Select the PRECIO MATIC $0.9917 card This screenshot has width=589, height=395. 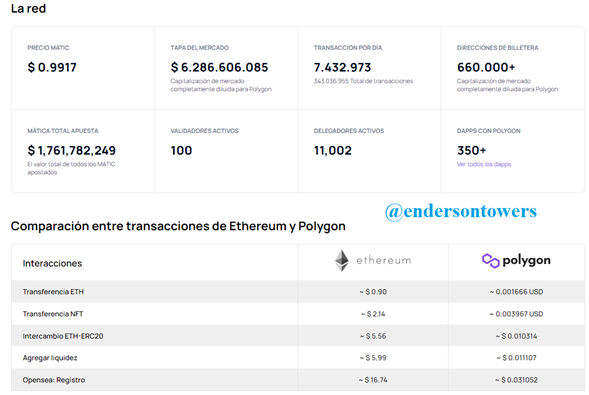(x=83, y=68)
